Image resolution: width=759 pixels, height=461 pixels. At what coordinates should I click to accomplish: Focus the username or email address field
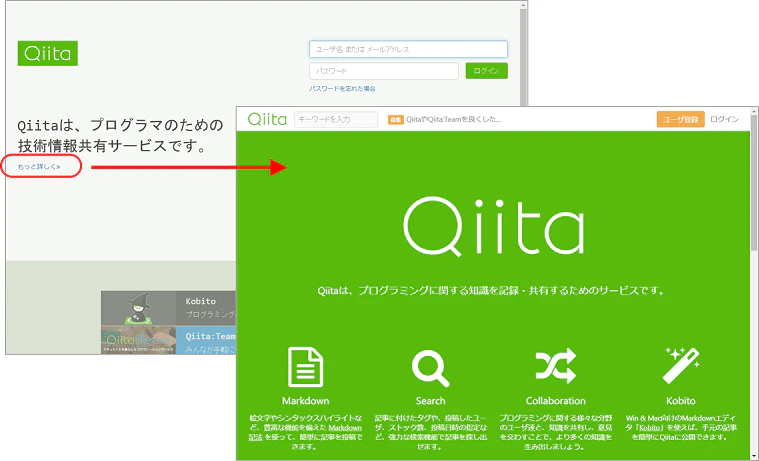408,49
